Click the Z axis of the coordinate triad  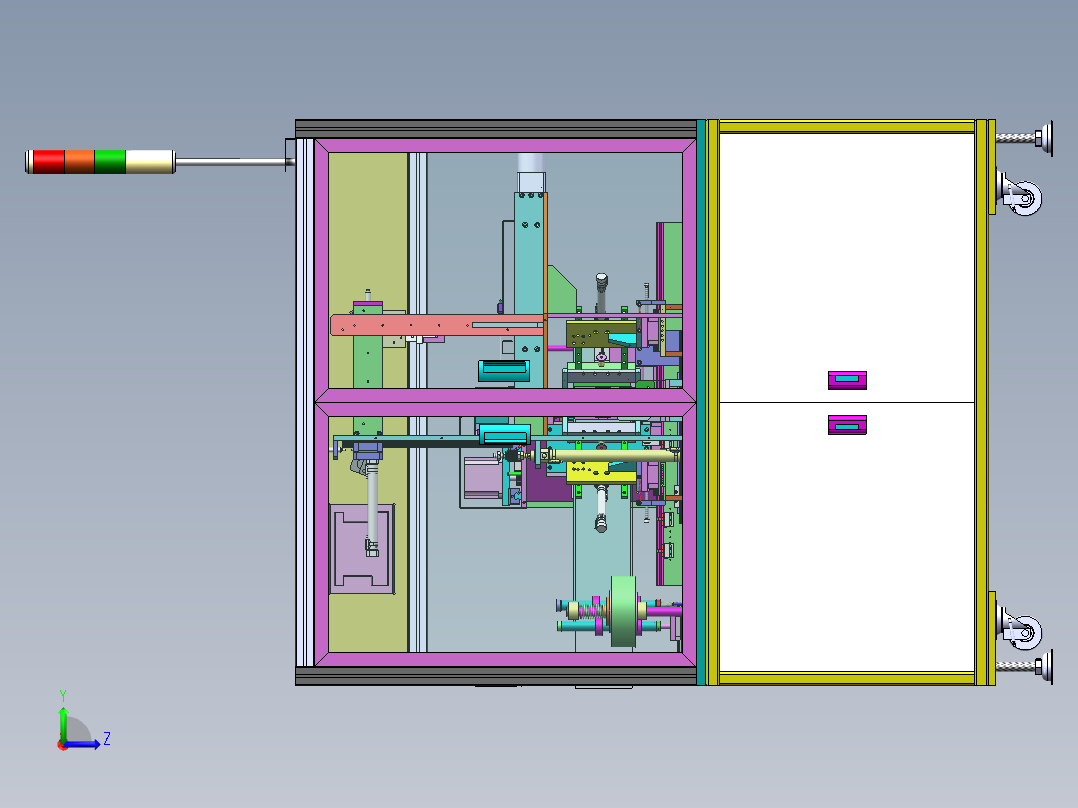(84, 743)
